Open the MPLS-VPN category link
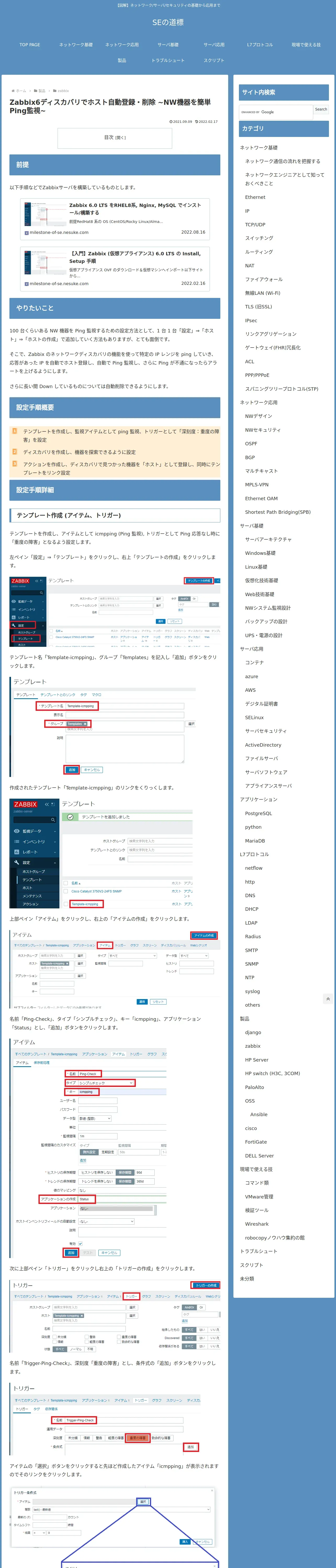 pyautogui.click(x=257, y=485)
